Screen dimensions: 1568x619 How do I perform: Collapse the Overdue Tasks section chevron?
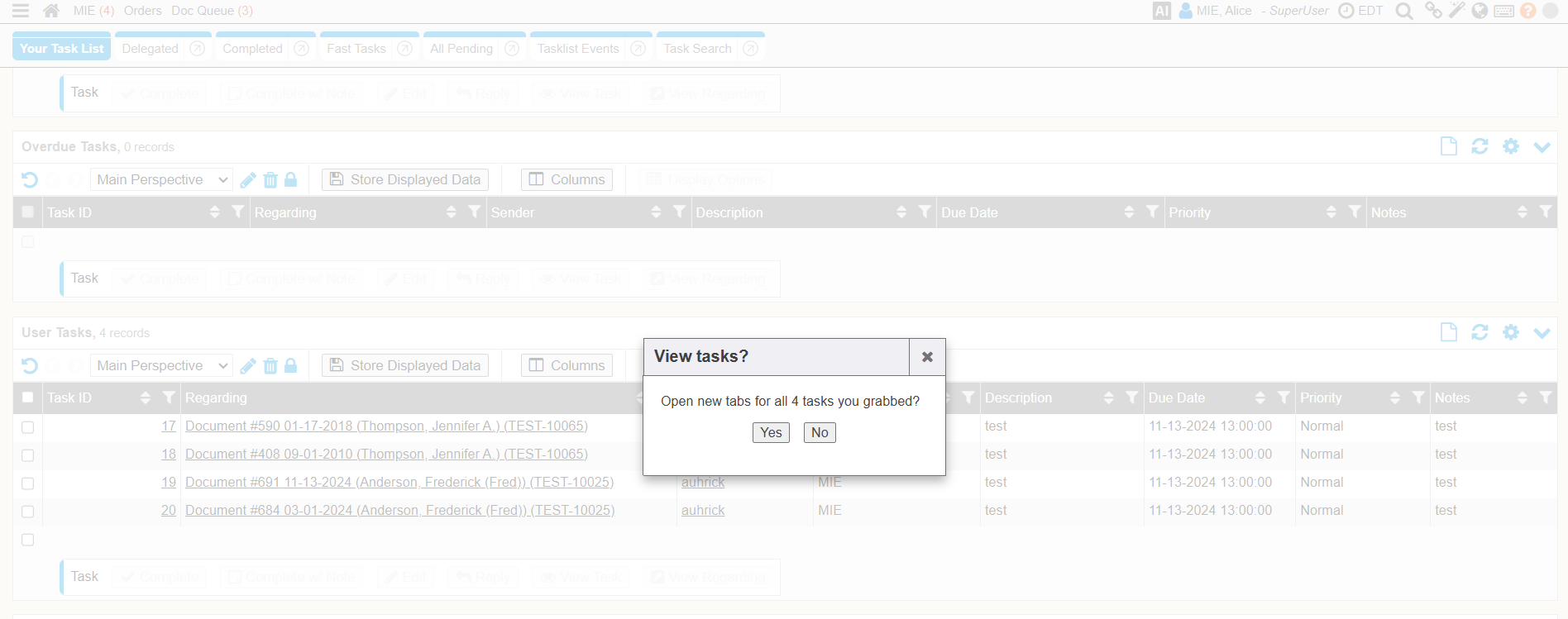(x=1542, y=147)
